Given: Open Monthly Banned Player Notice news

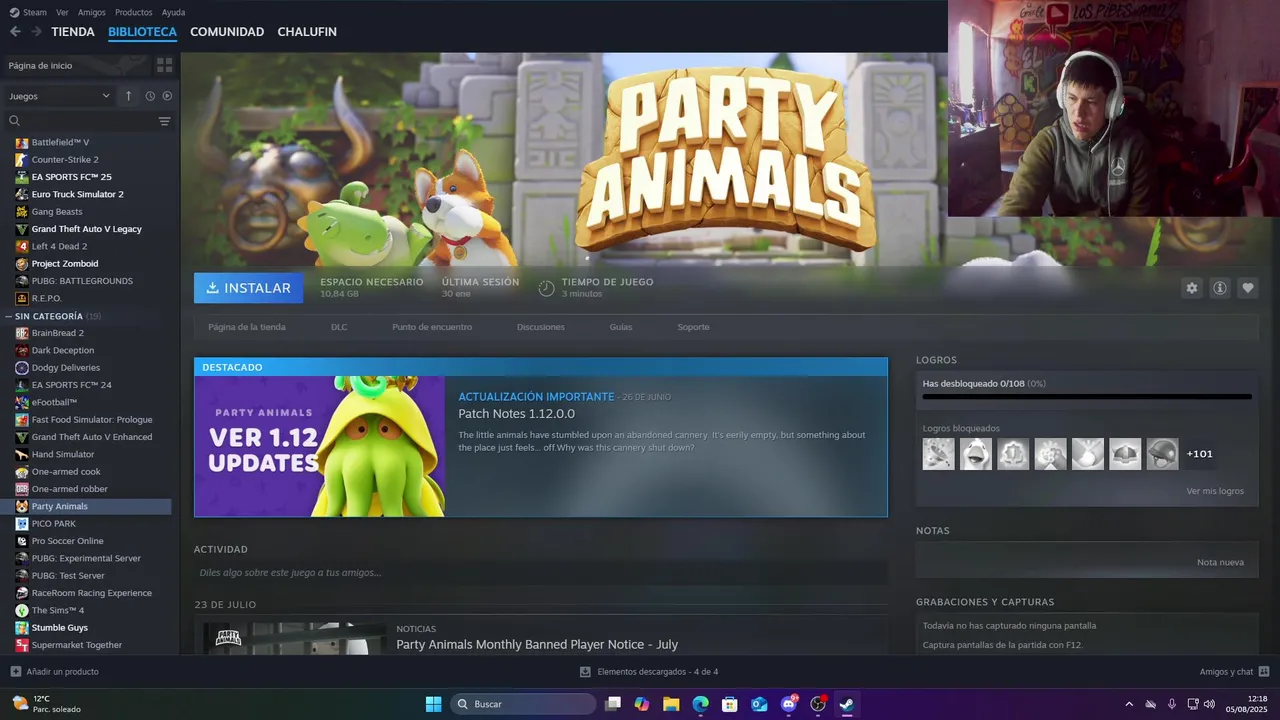Looking at the screenshot, I should click(x=537, y=645).
